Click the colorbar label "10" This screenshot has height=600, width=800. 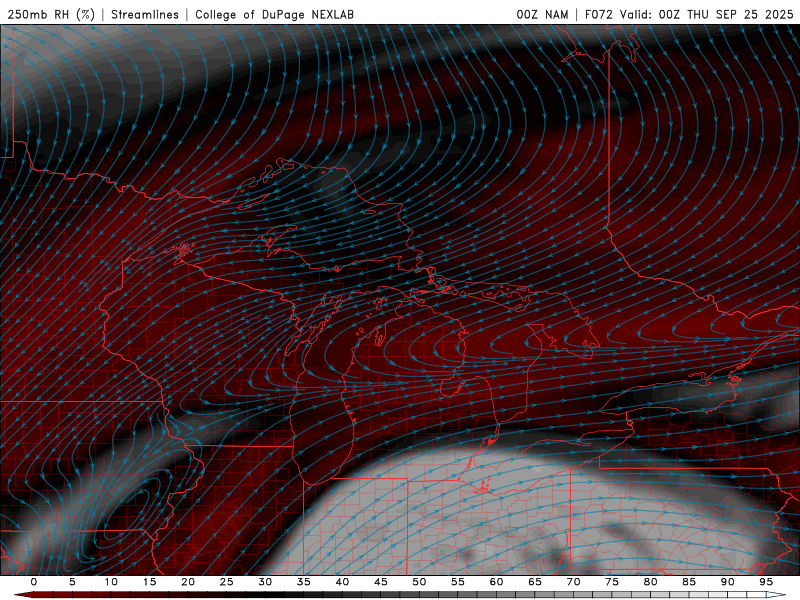(x=111, y=582)
